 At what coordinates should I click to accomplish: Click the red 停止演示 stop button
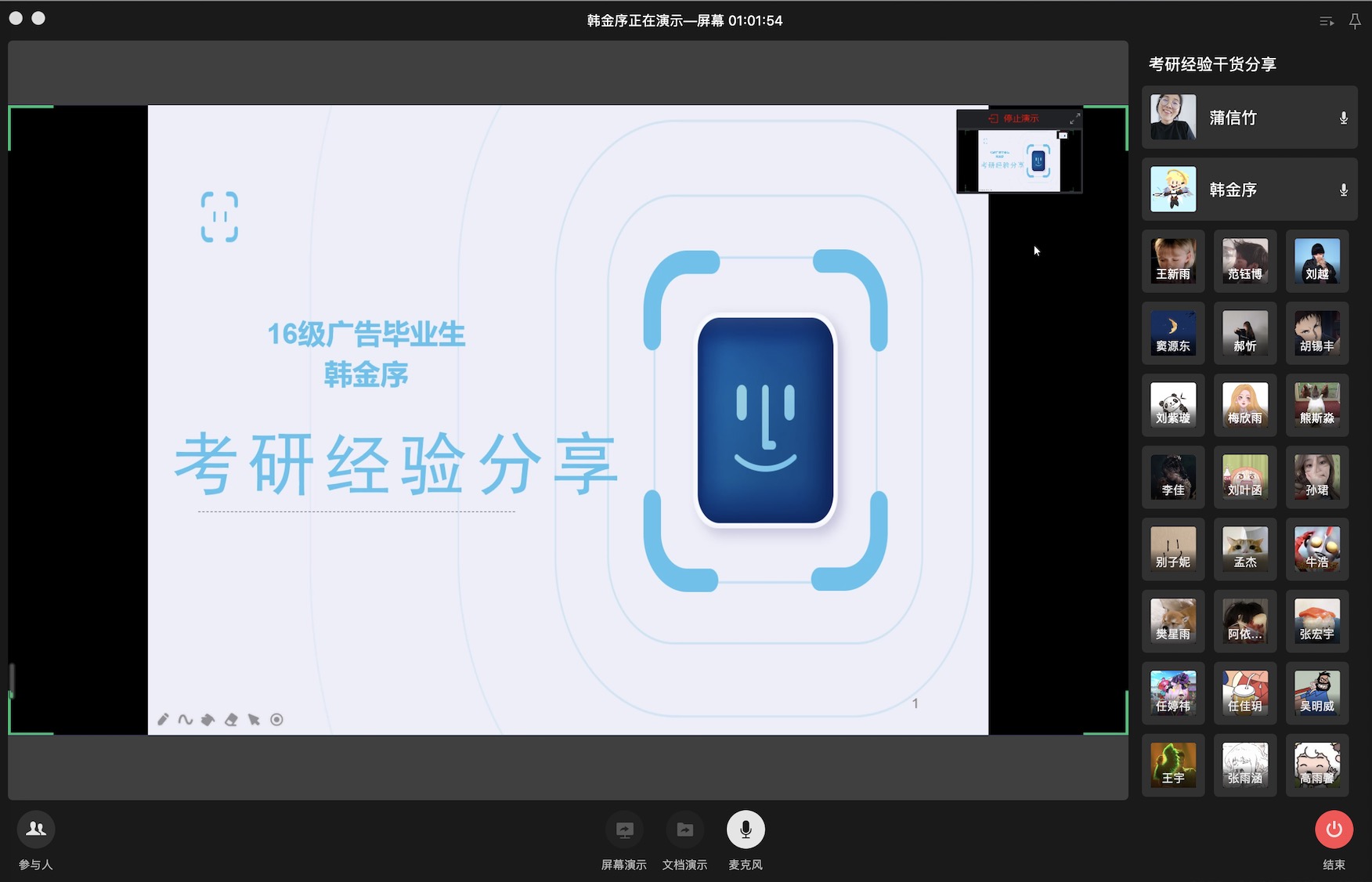[1014, 118]
